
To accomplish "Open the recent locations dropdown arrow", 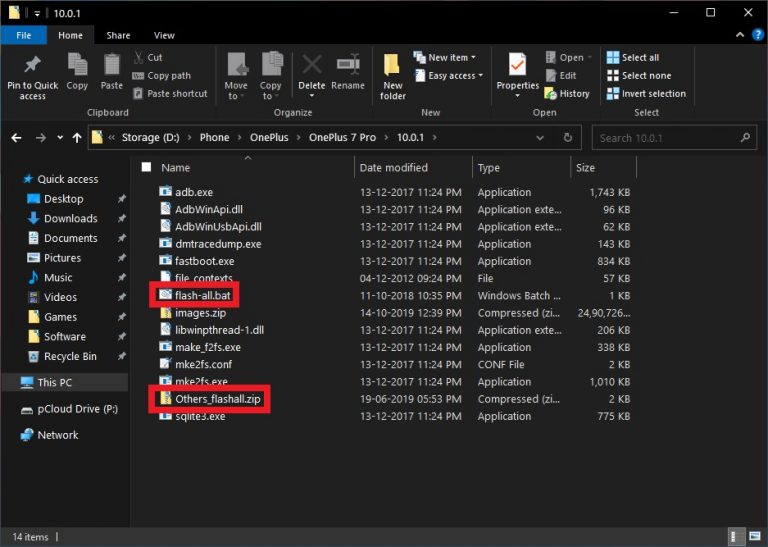I will [60, 138].
